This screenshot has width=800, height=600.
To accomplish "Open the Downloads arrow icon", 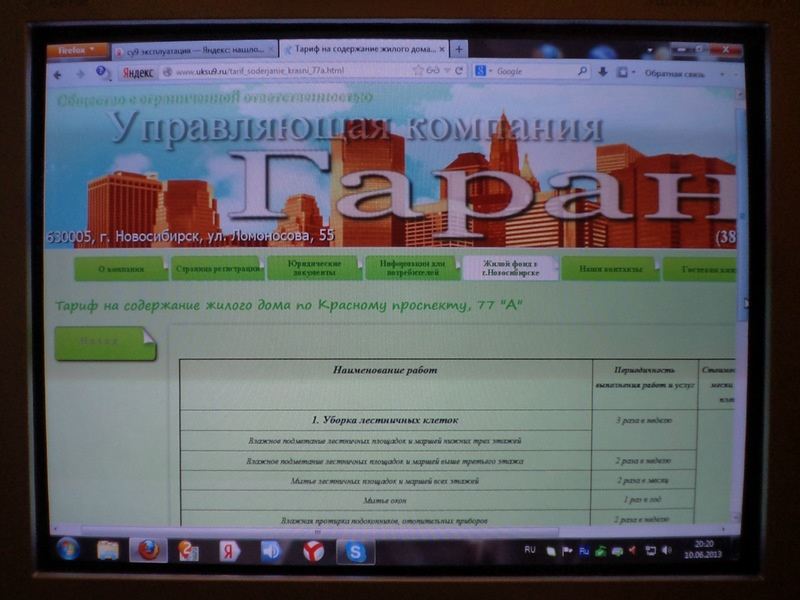I will [x=603, y=72].
